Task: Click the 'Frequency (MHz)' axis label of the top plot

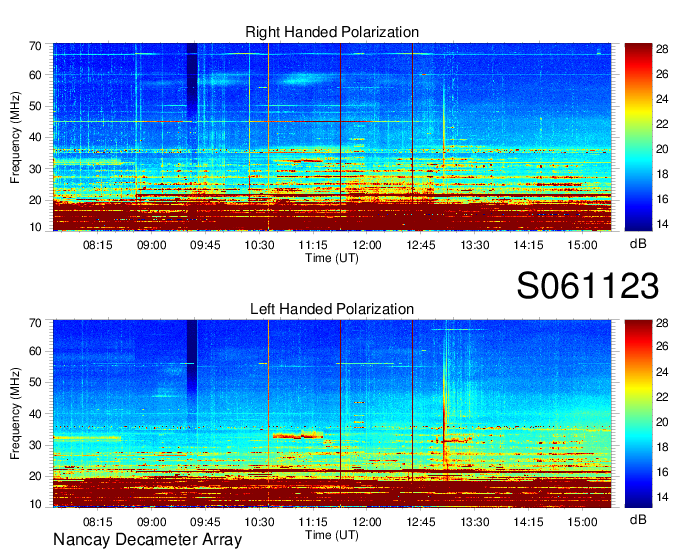Action: click(x=15, y=137)
